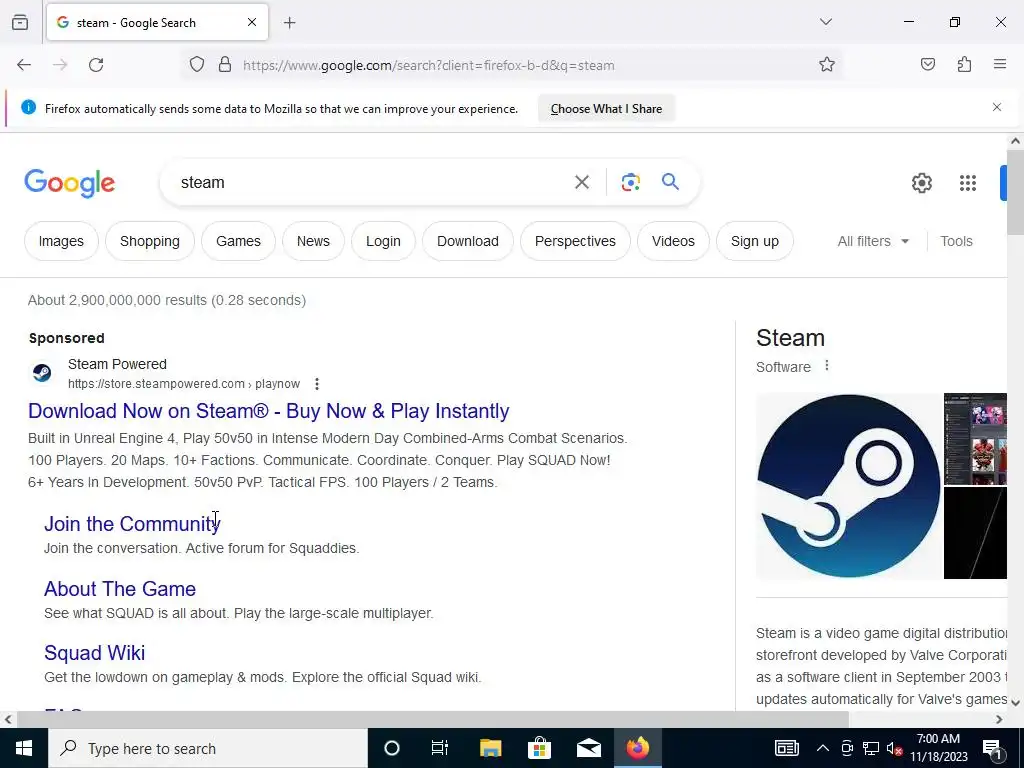1024x768 pixels.
Task: Open a new browser tab
Action: coord(289,23)
